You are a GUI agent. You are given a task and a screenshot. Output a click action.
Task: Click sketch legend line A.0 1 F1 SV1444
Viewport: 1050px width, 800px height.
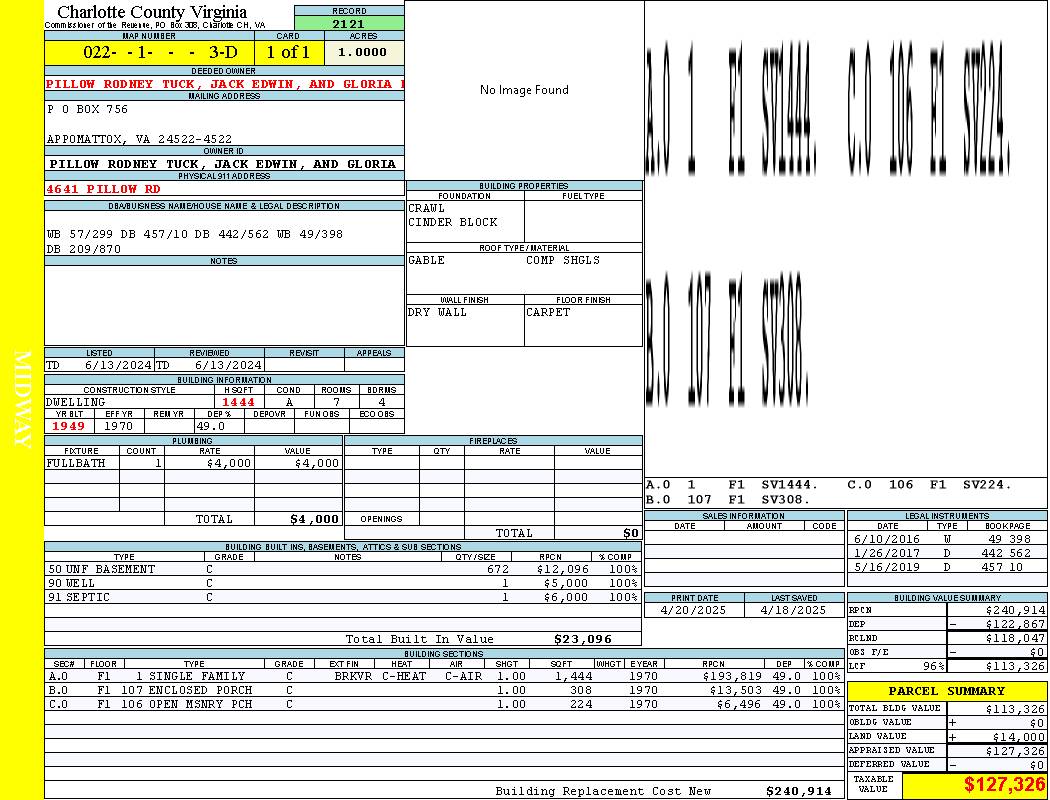(x=732, y=485)
